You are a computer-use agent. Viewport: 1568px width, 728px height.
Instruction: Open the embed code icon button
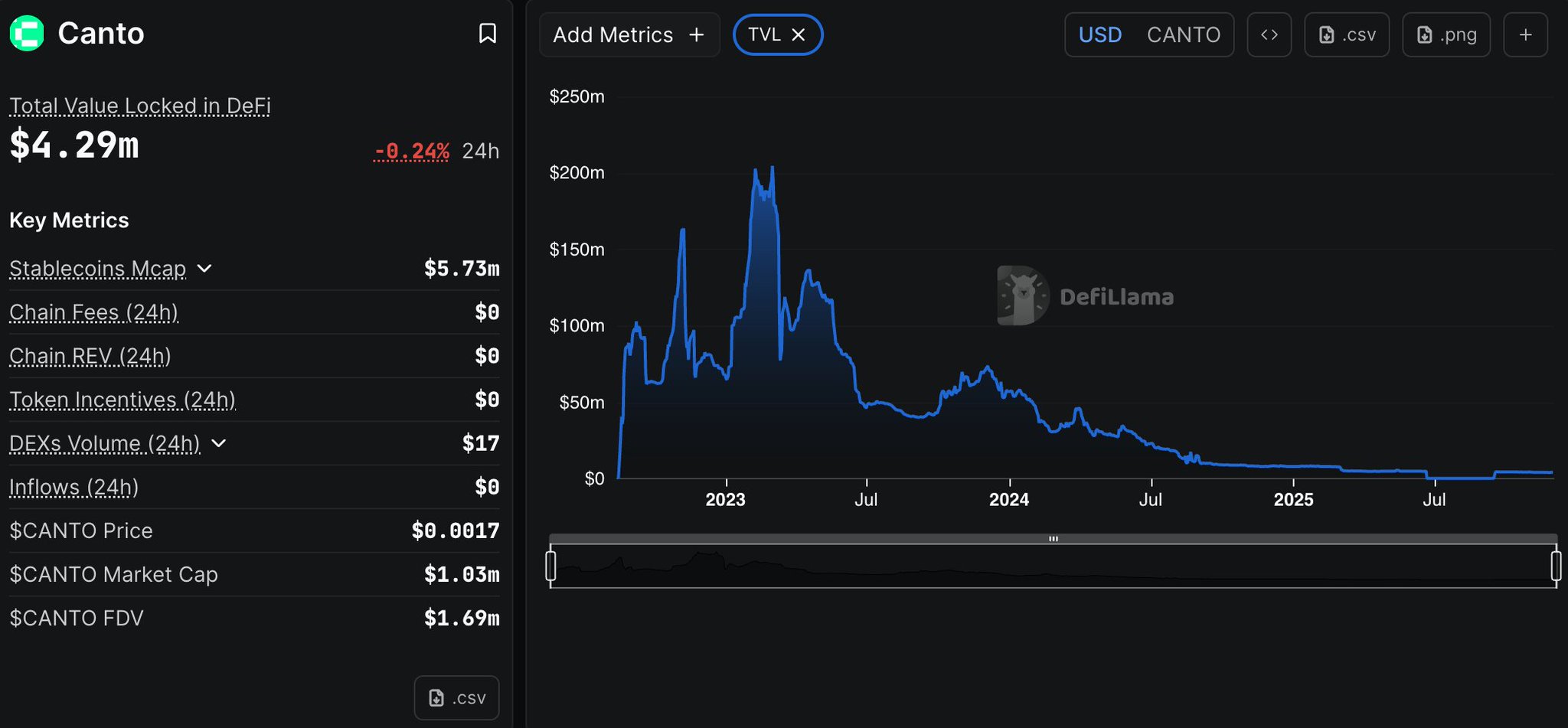click(1269, 35)
